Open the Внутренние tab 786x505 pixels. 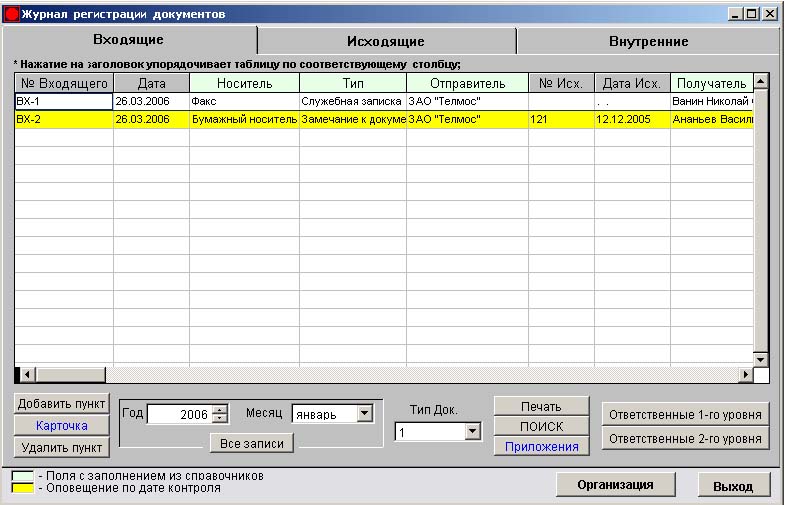tap(648, 41)
